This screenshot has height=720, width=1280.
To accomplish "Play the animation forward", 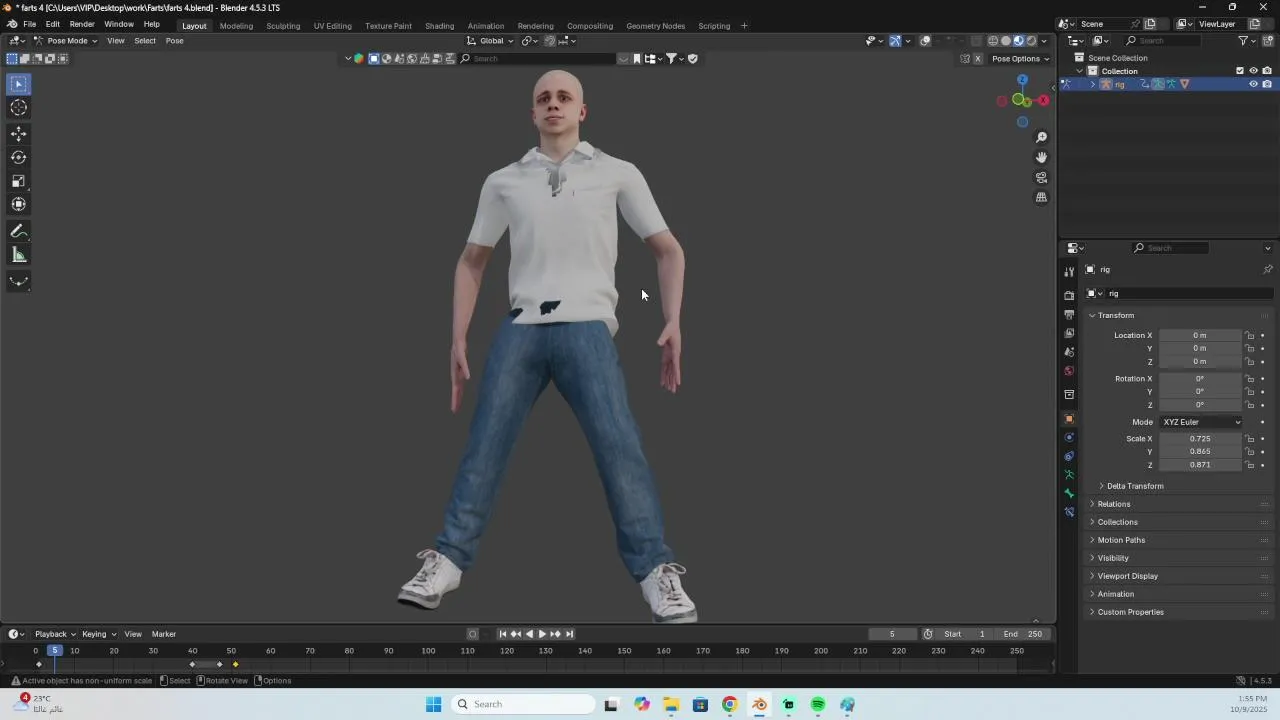I will [542, 634].
